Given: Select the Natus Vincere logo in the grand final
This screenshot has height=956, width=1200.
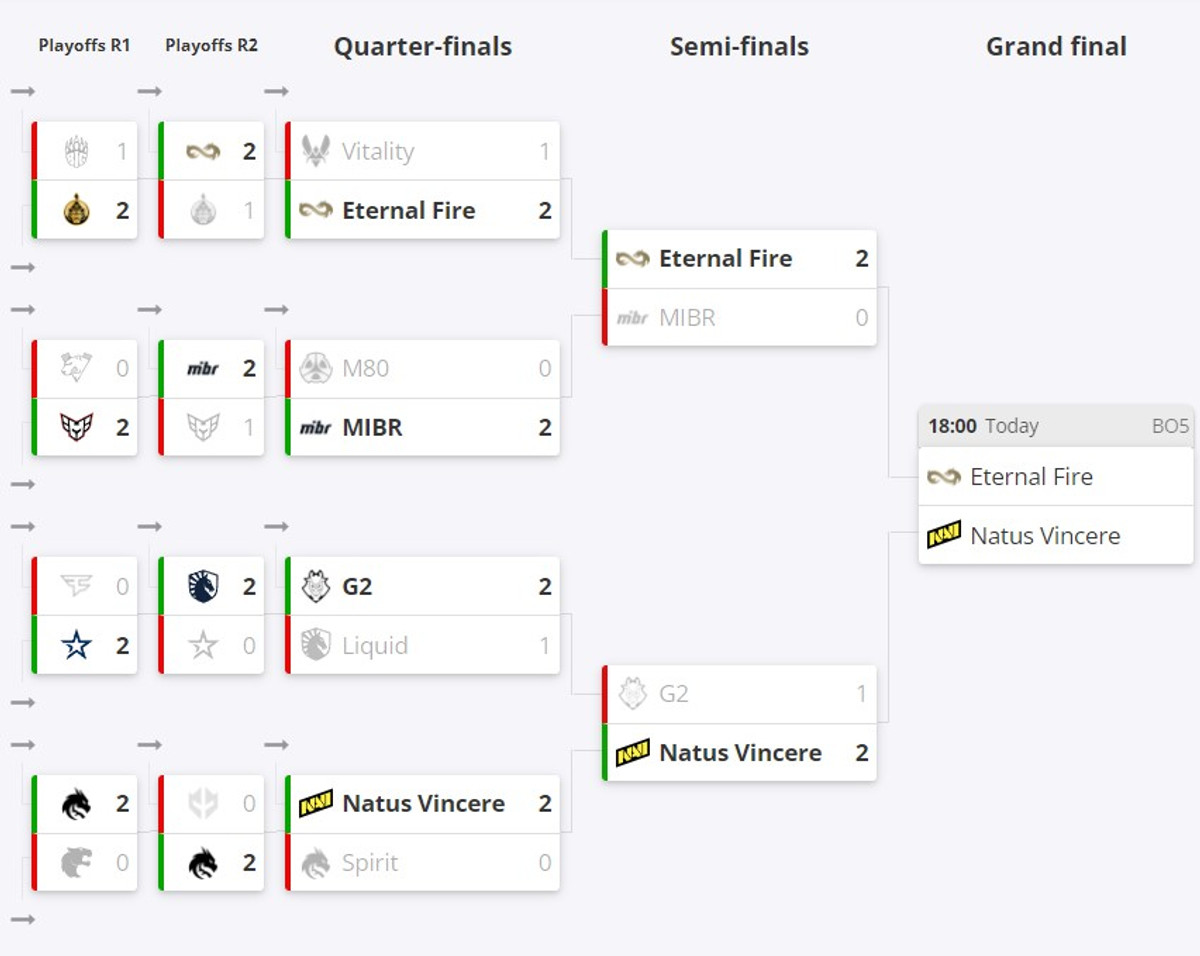Looking at the screenshot, I should point(944,535).
